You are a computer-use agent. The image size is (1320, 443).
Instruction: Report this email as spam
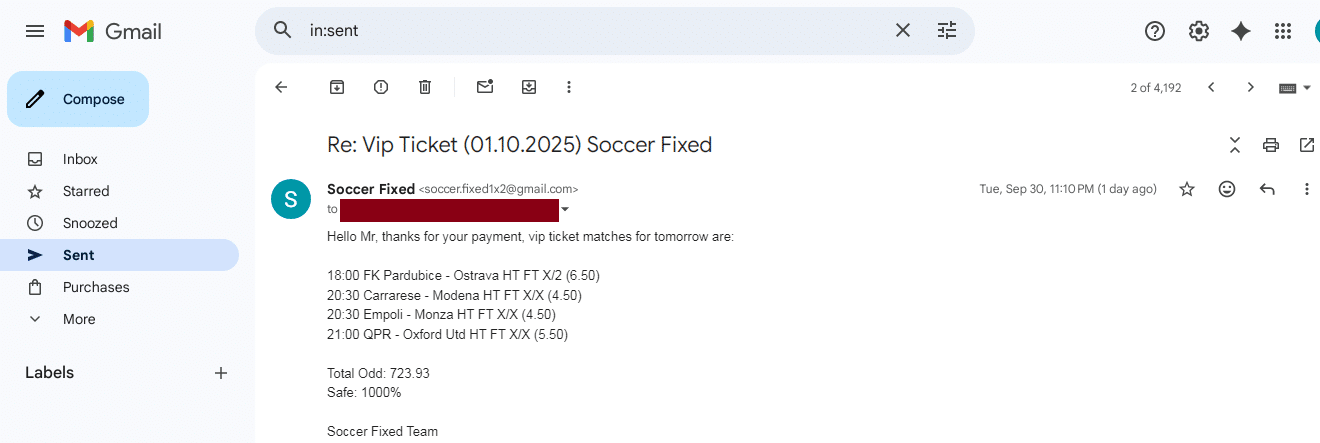[381, 87]
